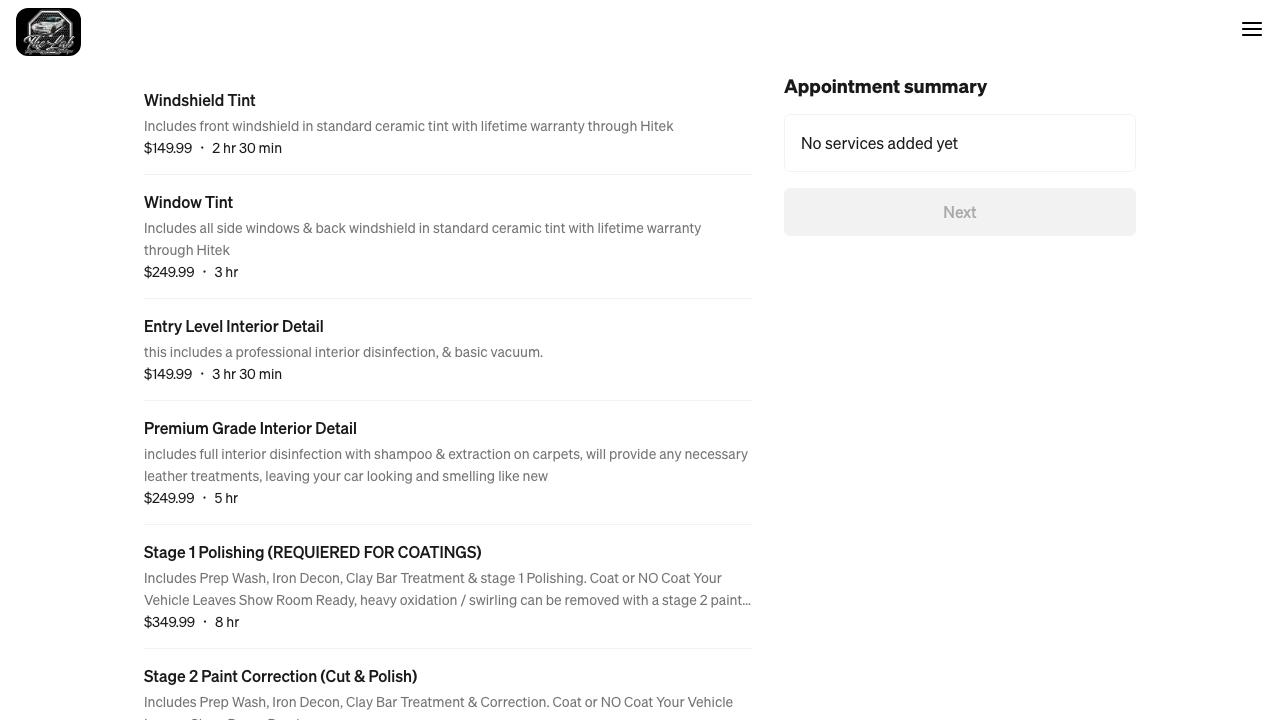This screenshot has width=1280, height=720.
Task: Click the Stage 2 Paint Correction description
Action: [438, 703]
